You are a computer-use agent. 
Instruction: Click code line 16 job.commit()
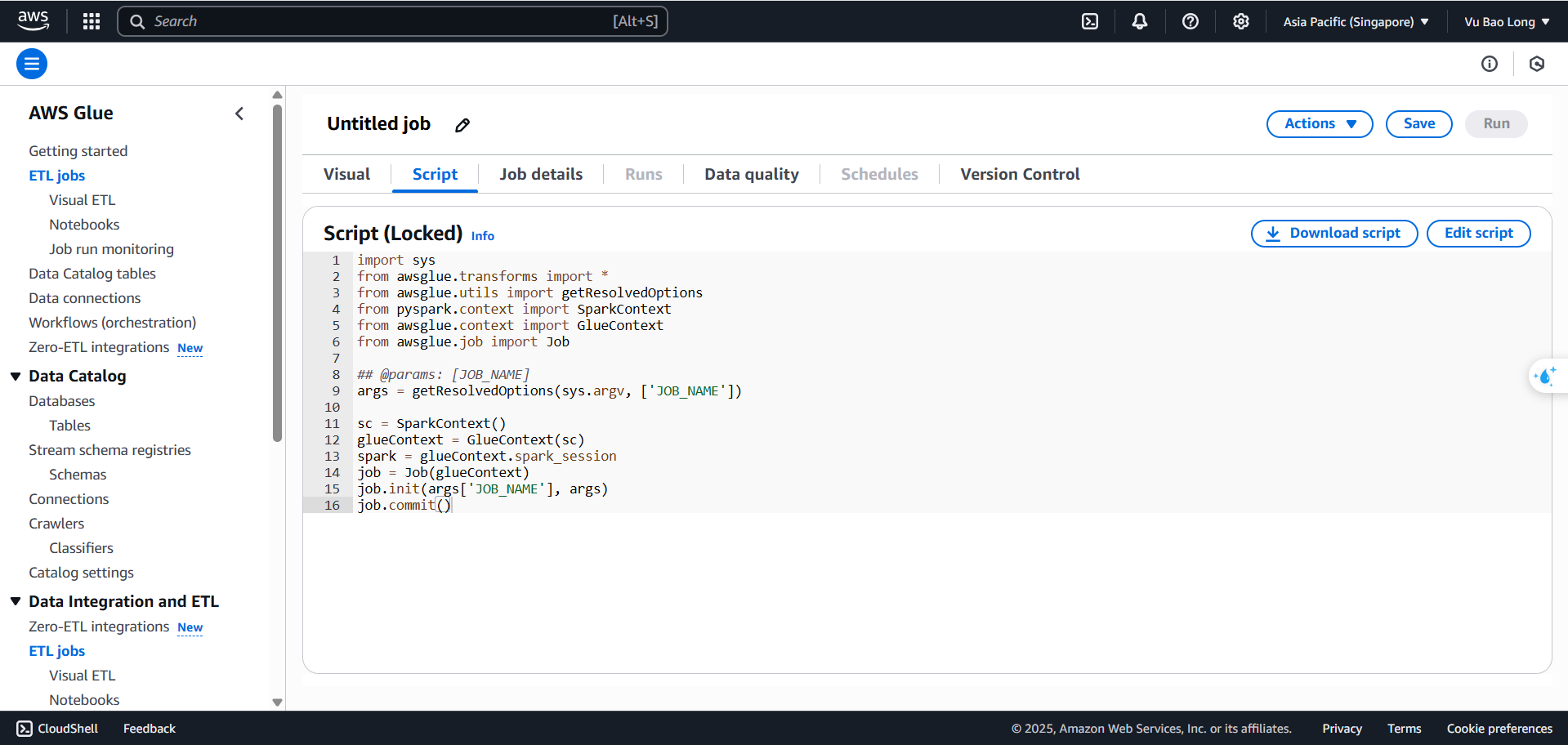404,505
